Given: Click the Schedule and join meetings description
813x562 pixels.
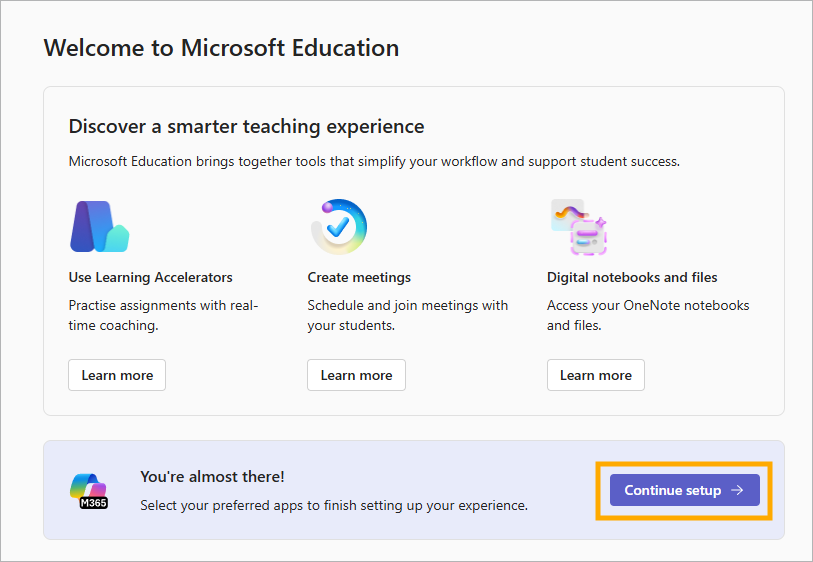Looking at the screenshot, I should pos(408,315).
